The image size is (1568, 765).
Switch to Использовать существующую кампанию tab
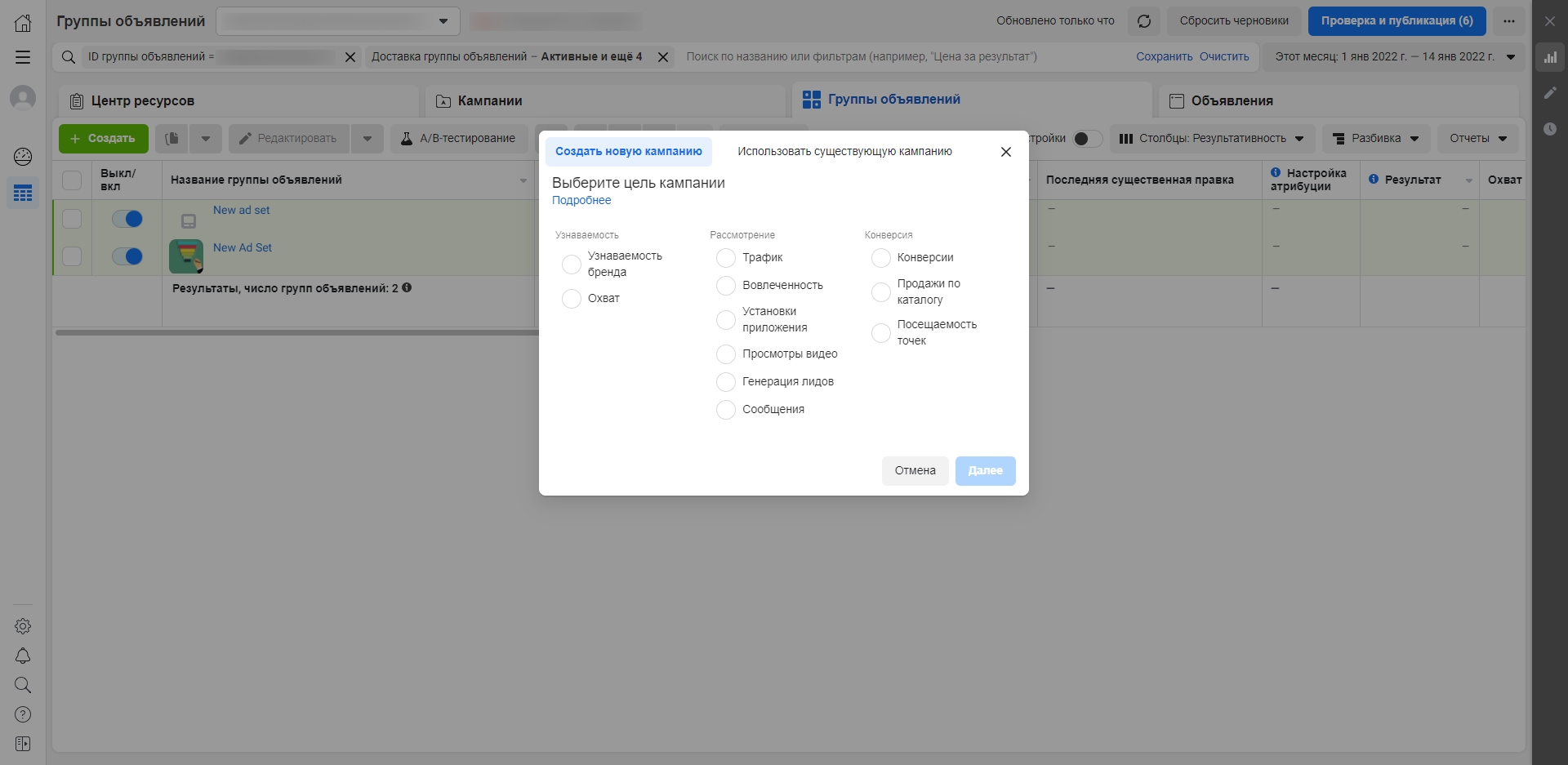pyautogui.click(x=844, y=152)
